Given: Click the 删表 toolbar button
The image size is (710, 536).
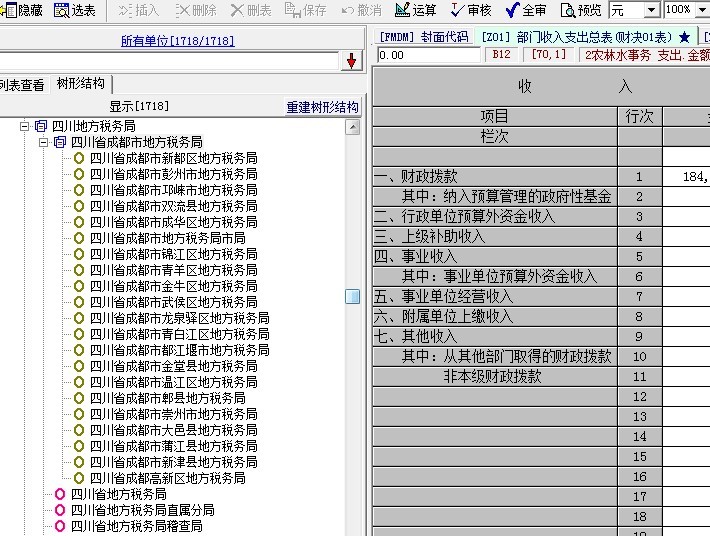Looking at the screenshot, I should pos(251,10).
